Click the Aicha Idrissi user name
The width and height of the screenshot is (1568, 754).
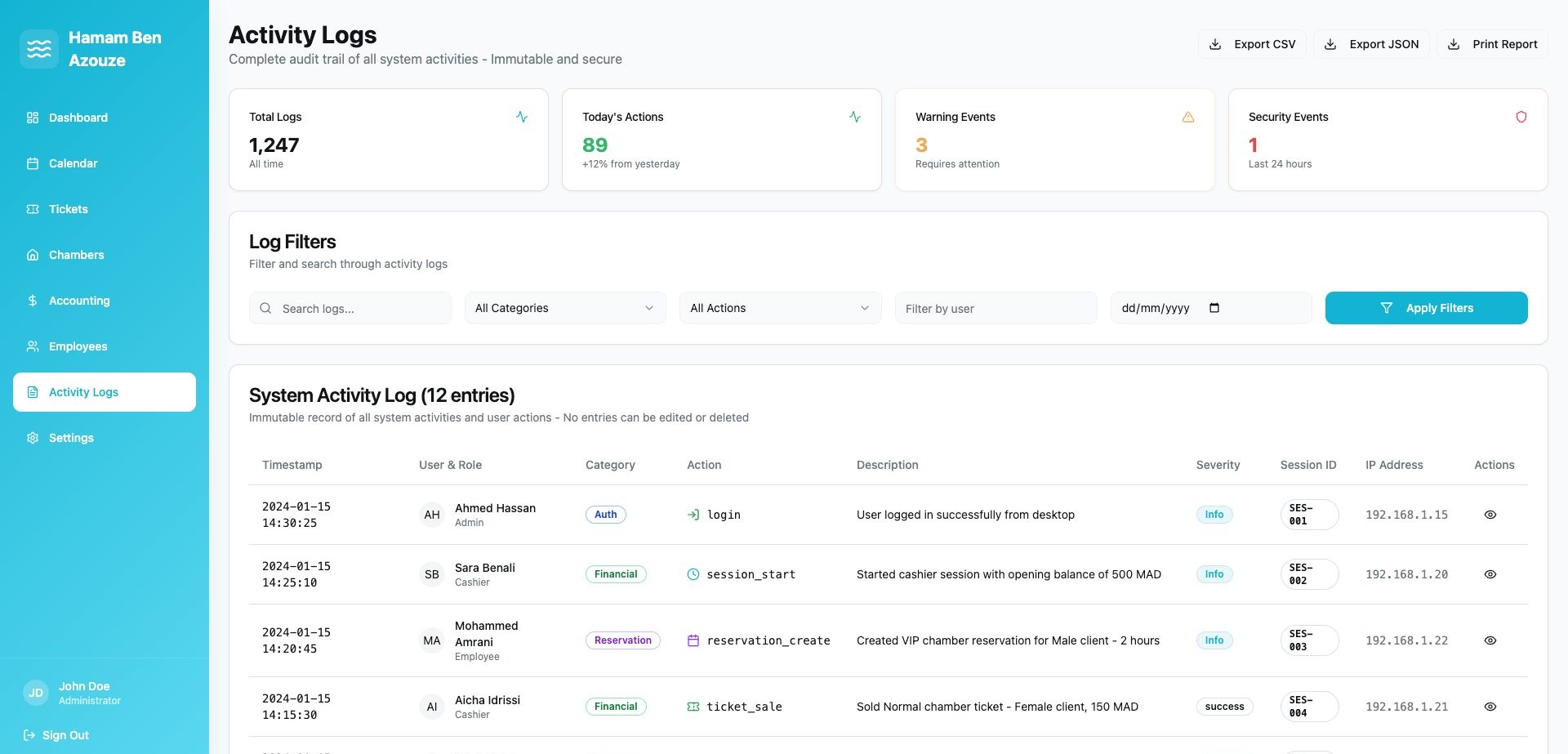[488, 700]
